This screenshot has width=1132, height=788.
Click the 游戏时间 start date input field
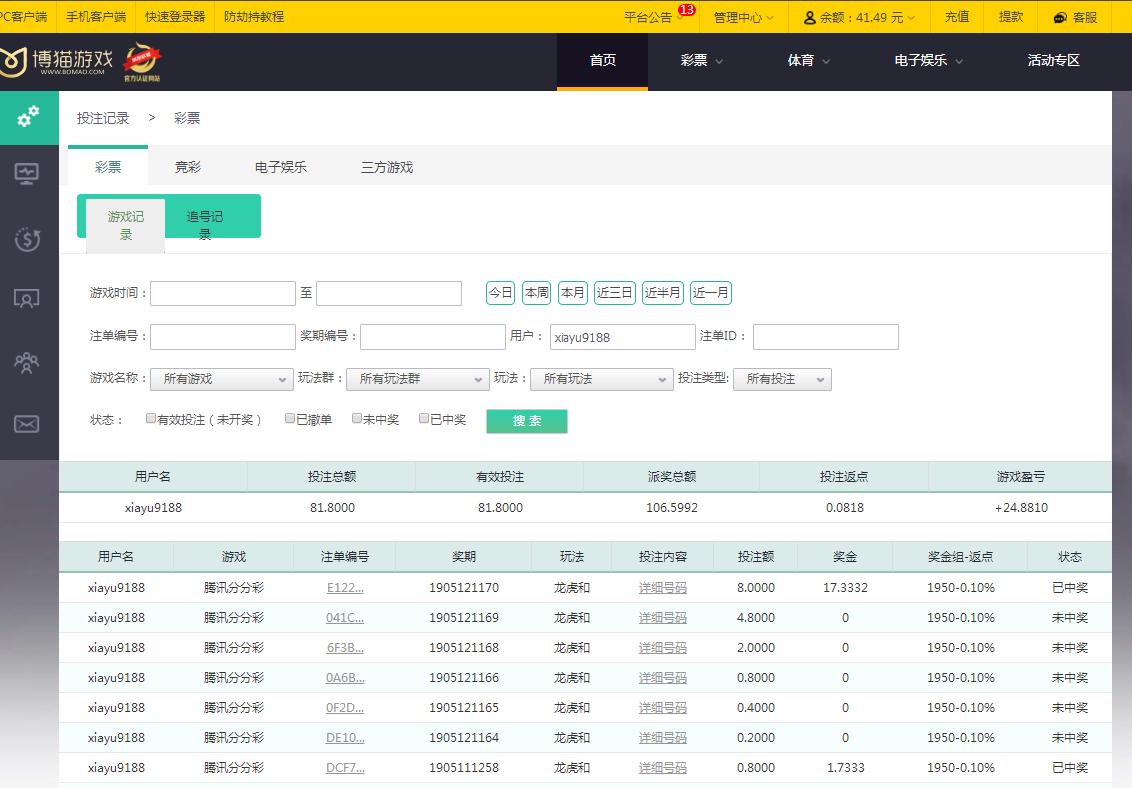pyautogui.click(x=222, y=292)
